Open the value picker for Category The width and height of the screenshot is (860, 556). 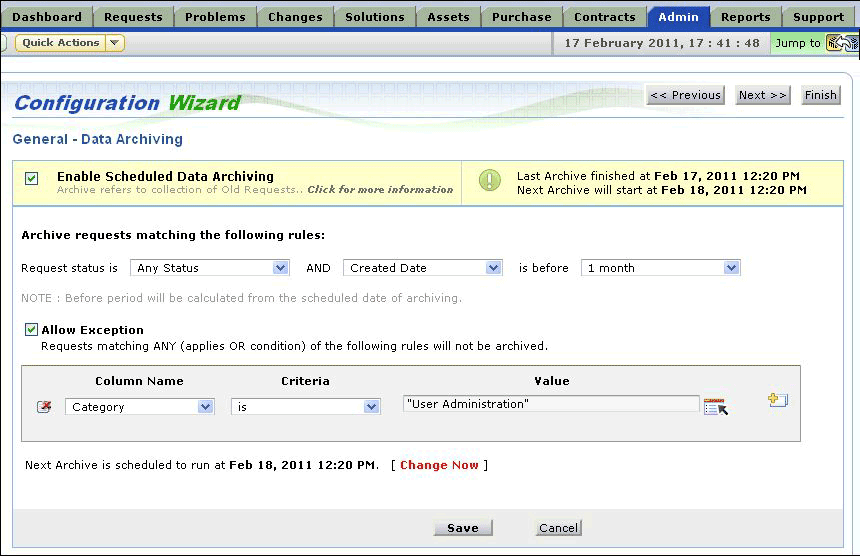[716, 407]
